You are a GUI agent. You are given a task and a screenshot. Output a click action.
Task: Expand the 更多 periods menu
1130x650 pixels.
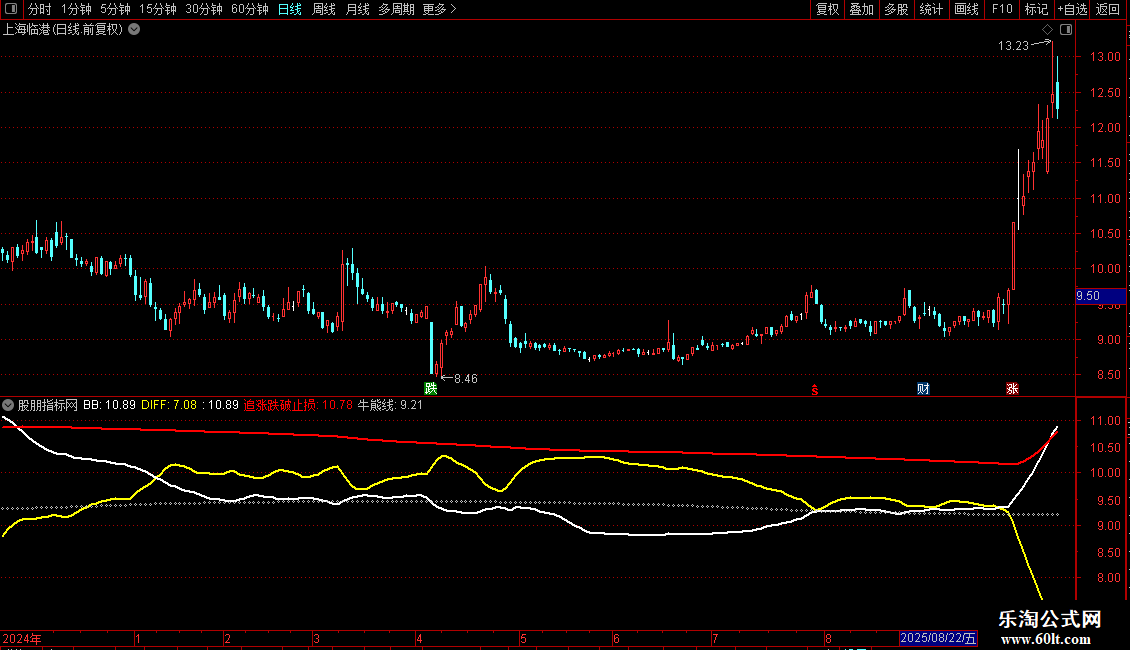click(440, 9)
